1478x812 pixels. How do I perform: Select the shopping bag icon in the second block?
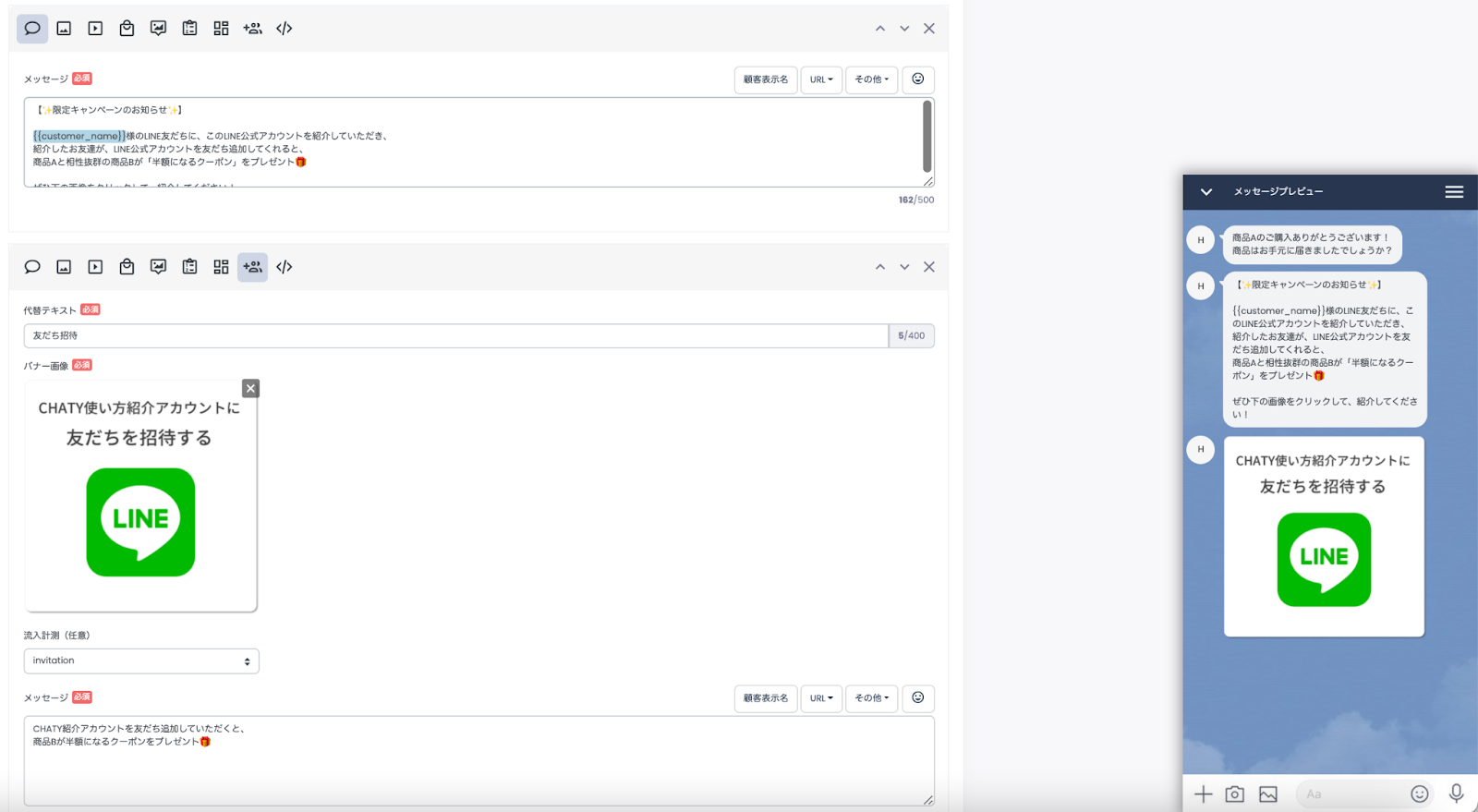pos(127,267)
